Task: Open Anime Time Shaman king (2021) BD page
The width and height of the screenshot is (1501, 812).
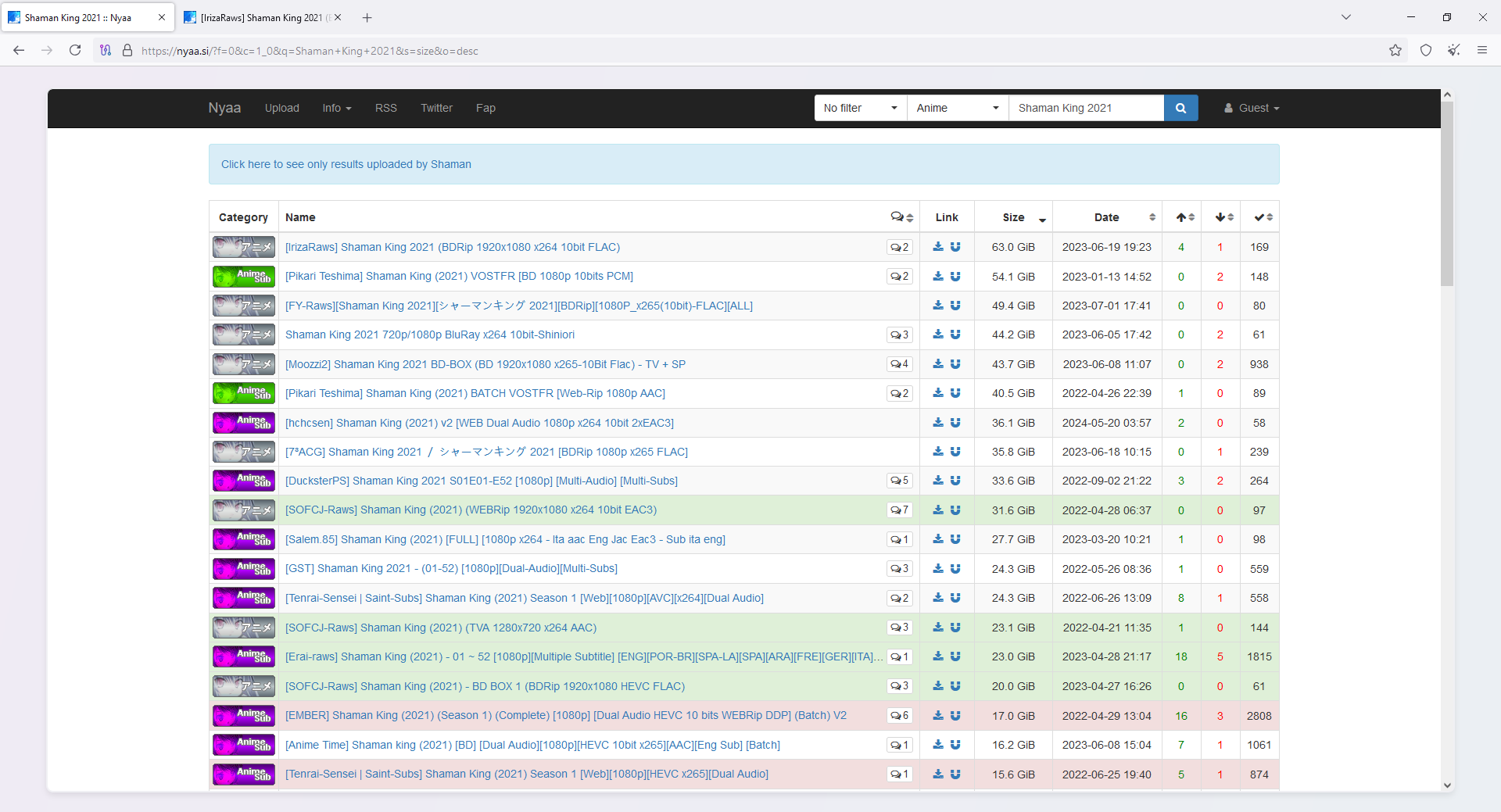Action: (x=532, y=745)
